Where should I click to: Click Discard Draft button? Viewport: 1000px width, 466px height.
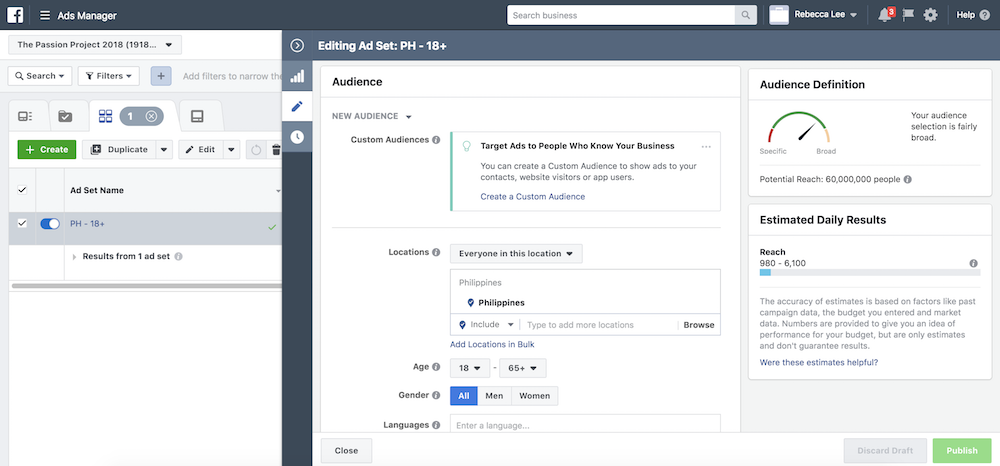[885, 451]
